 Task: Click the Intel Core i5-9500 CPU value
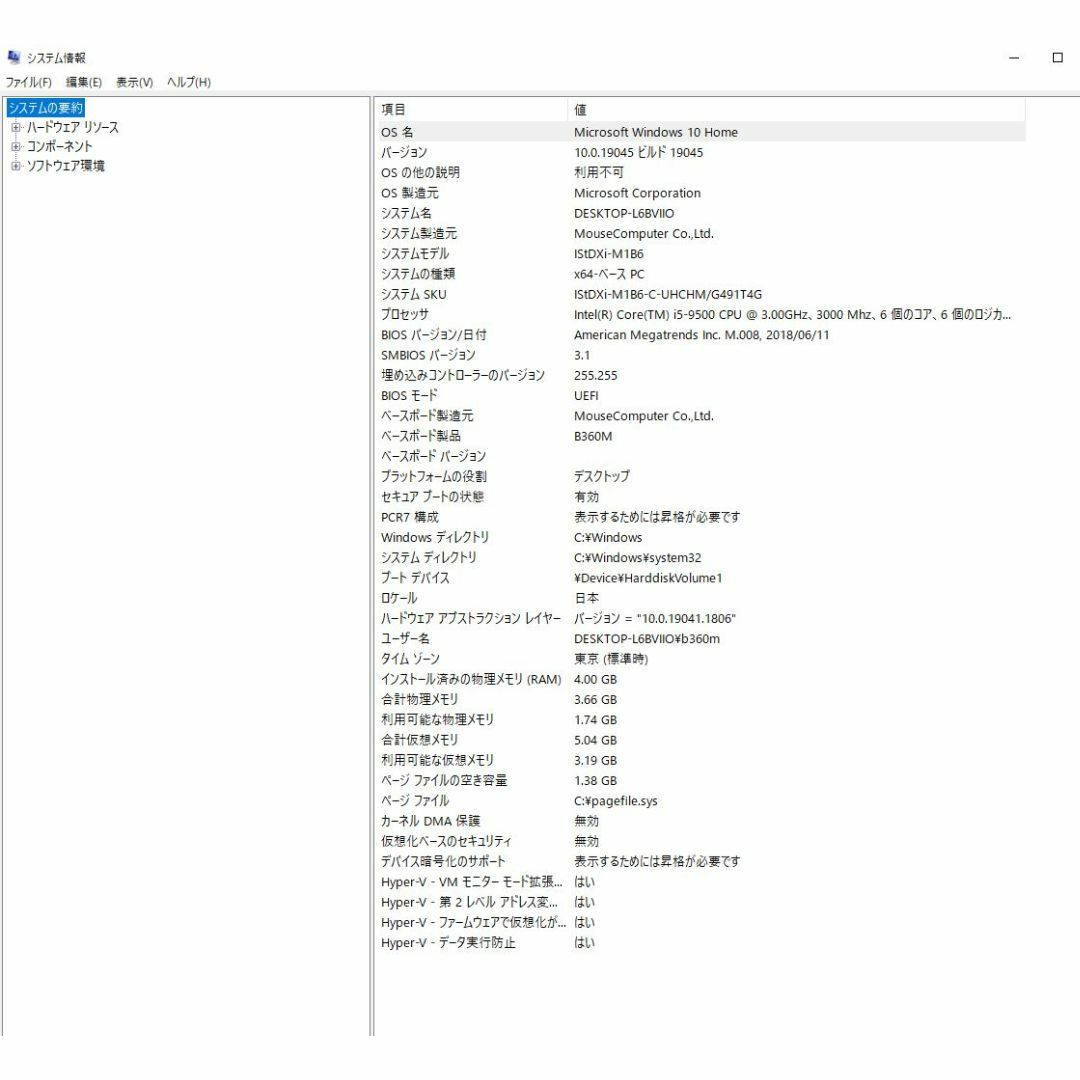click(793, 315)
